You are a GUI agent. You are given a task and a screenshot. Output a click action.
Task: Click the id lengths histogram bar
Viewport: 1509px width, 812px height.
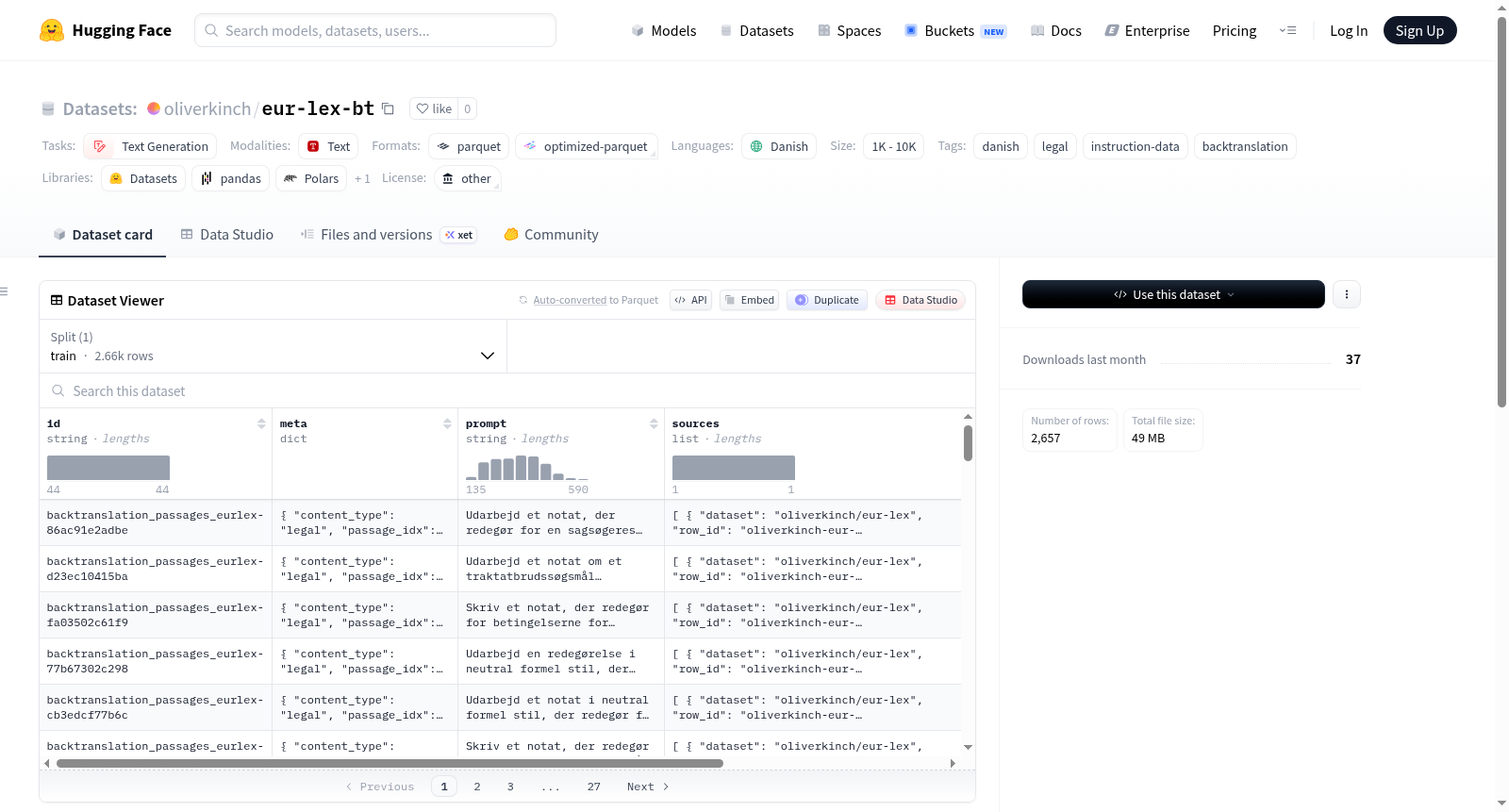click(108, 468)
